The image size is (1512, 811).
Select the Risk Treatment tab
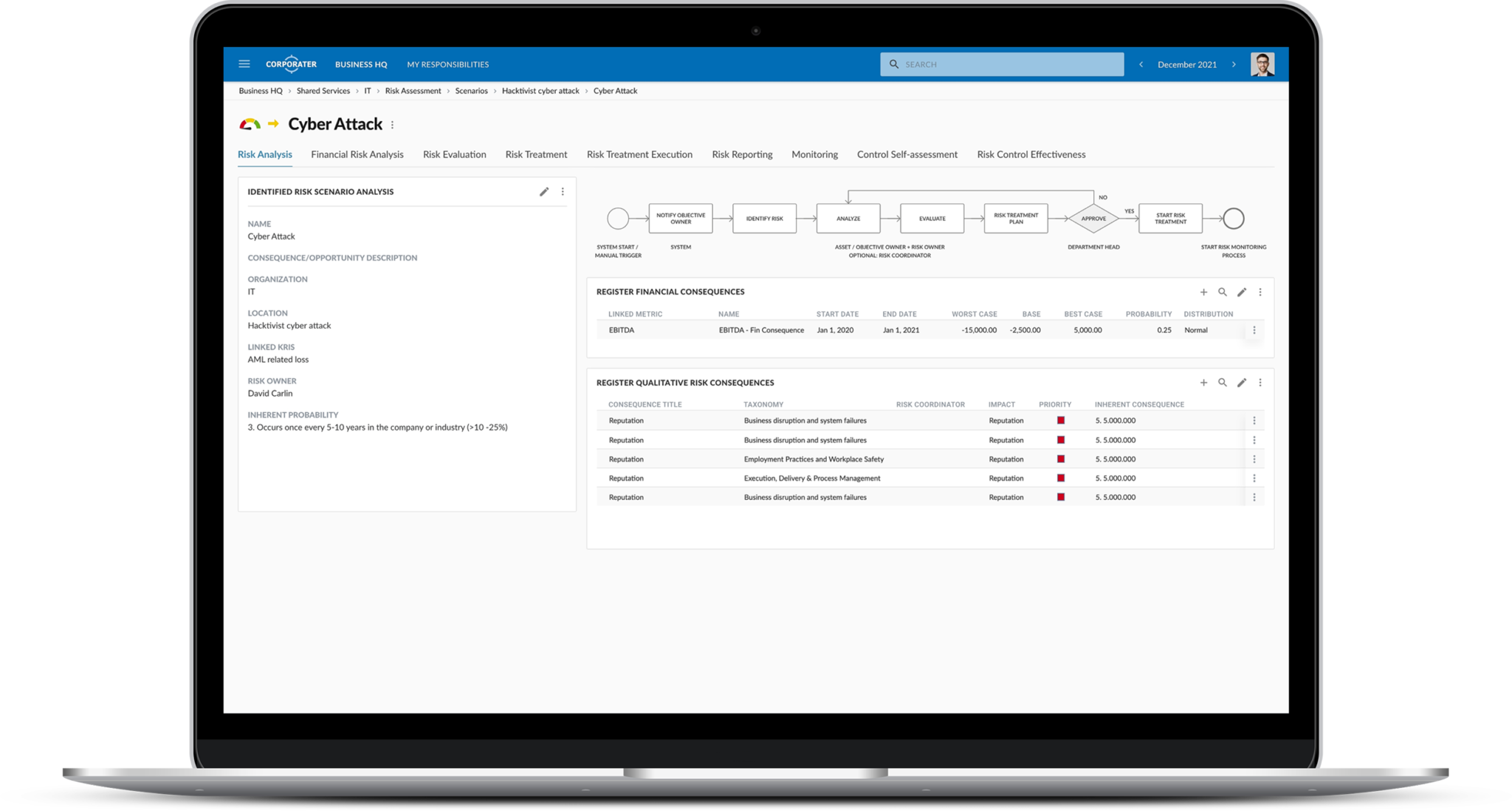535,154
